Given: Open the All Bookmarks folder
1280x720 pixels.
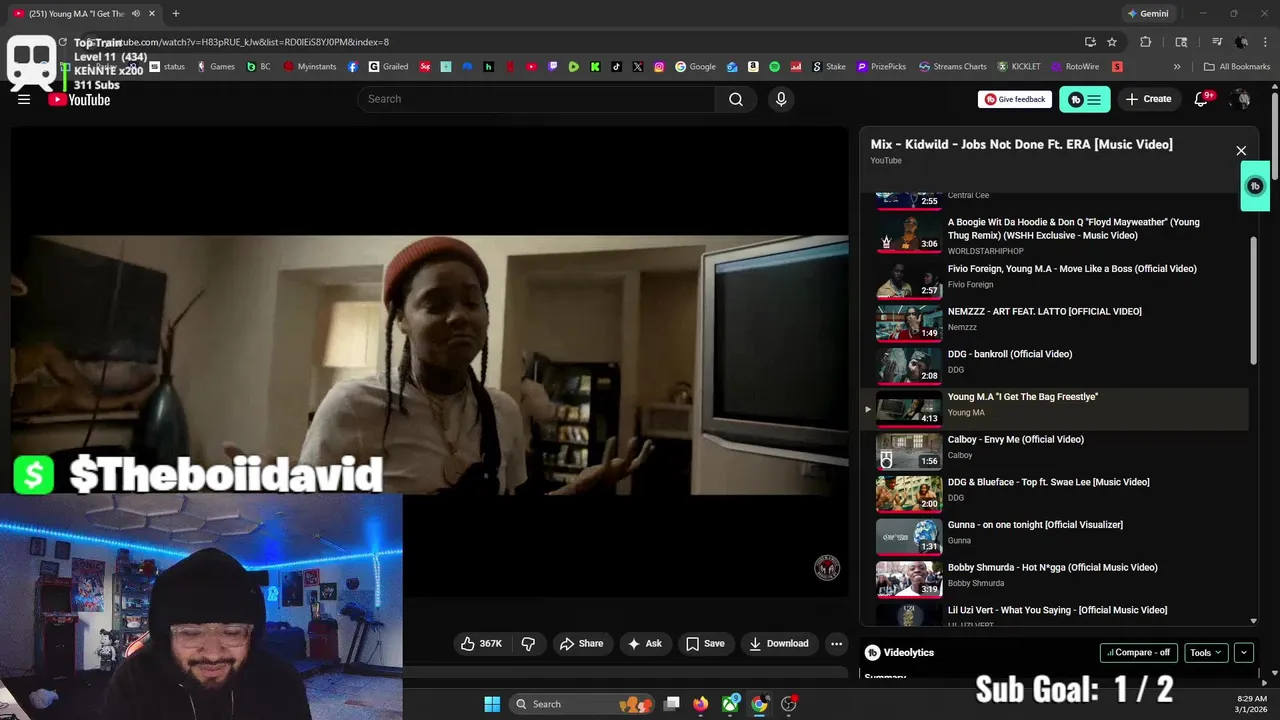Looking at the screenshot, I should [1237, 67].
